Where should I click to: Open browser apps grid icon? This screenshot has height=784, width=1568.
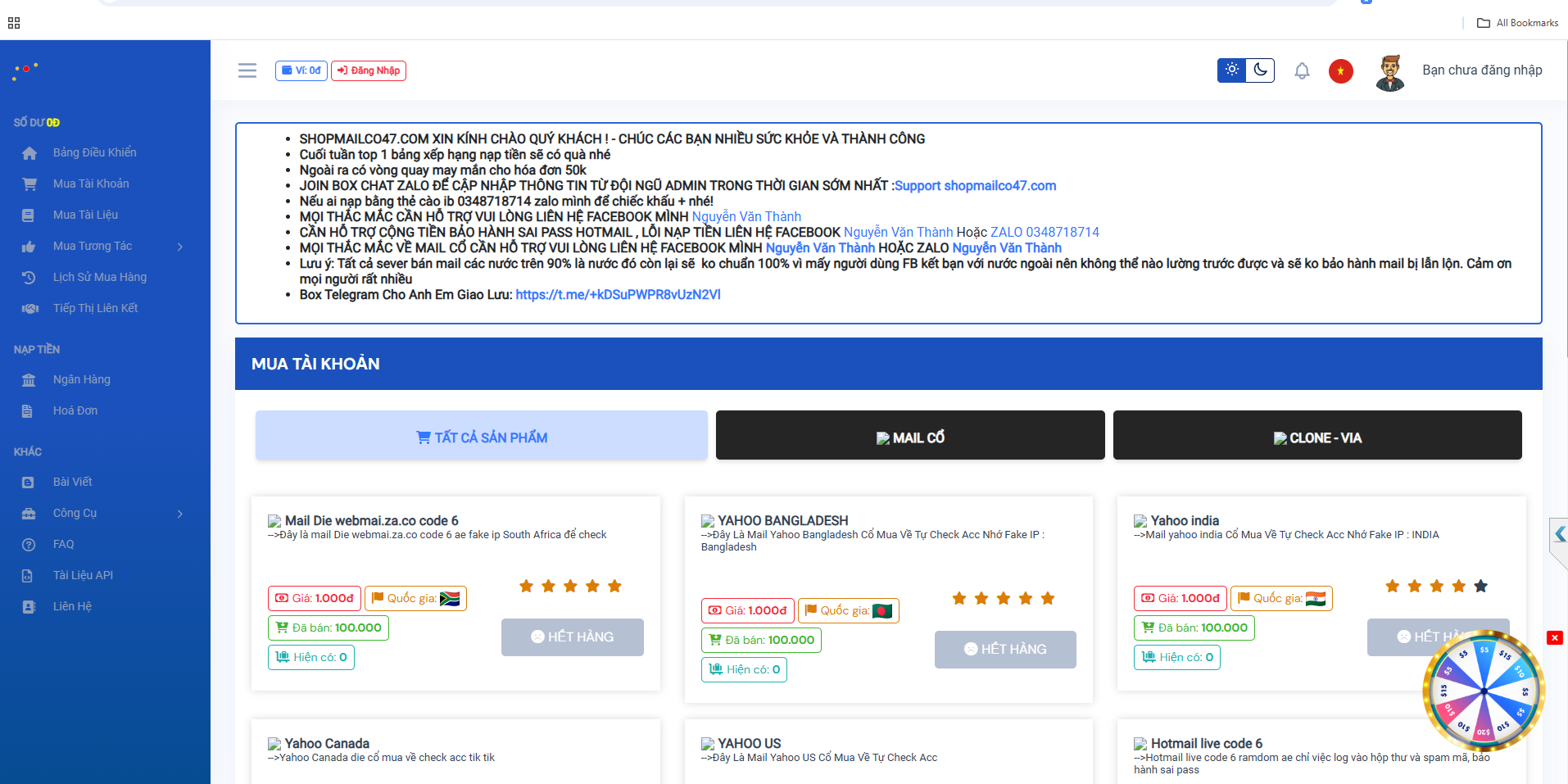pyautogui.click(x=14, y=23)
